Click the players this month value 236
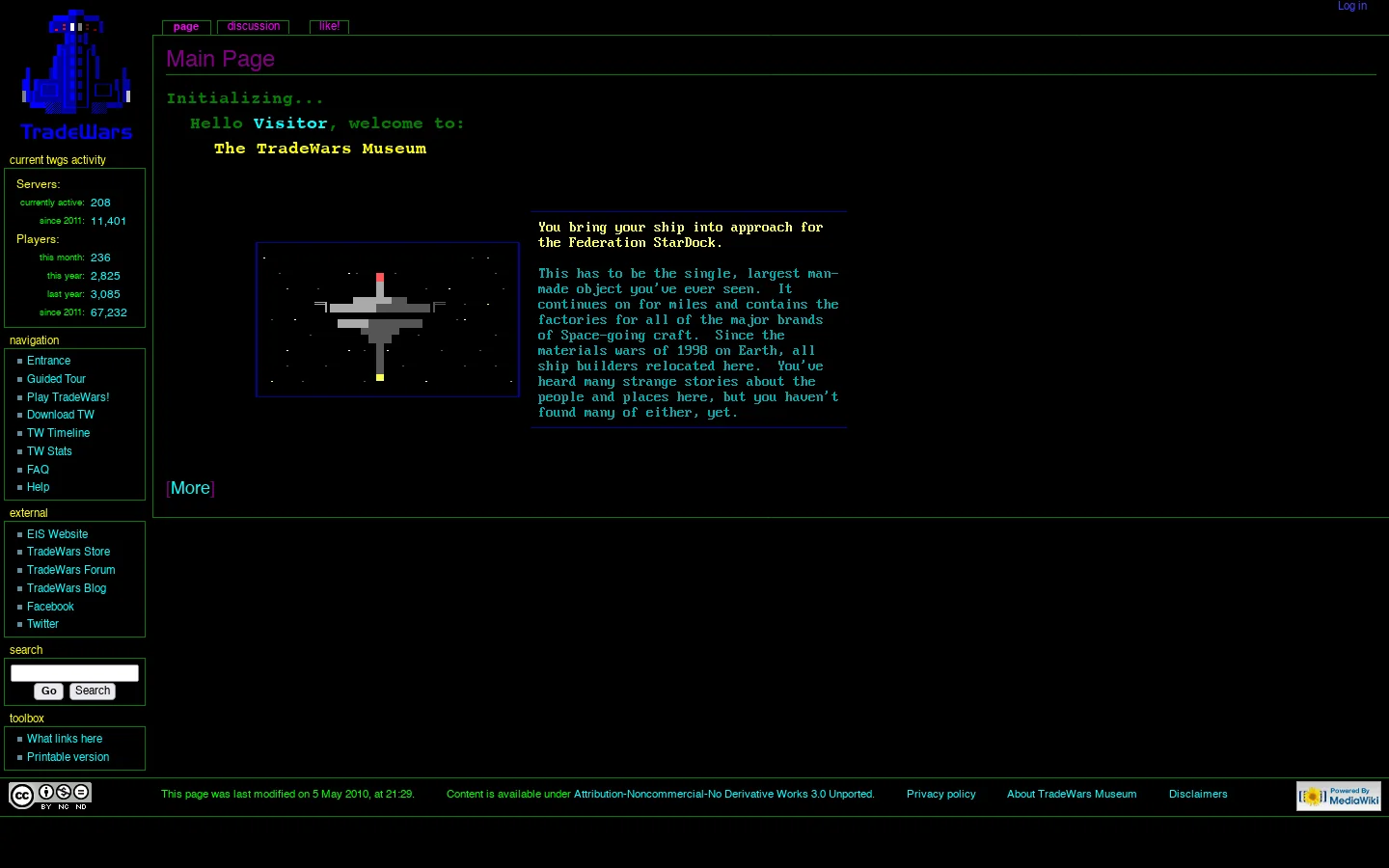 point(100,258)
